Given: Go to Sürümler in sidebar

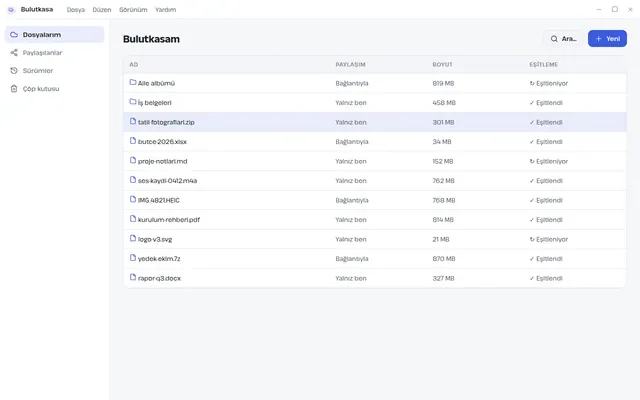Looking at the screenshot, I should click(55, 71).
